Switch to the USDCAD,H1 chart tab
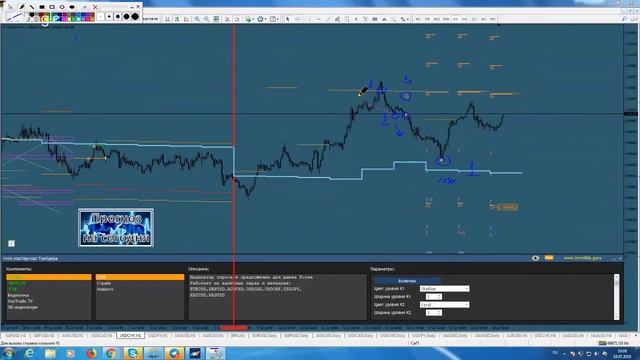Viewport: 640px width, 360px height. pos(101,336)
